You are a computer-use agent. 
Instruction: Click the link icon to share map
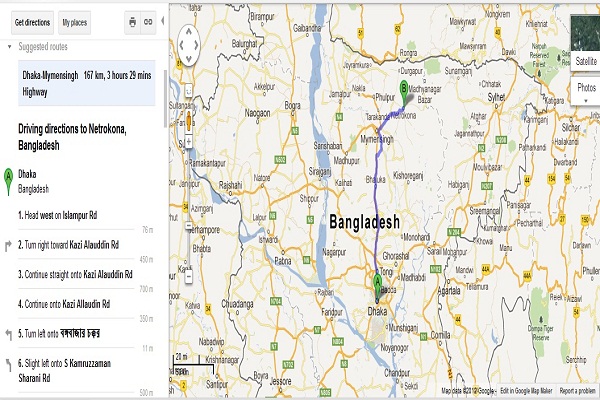coord(148,22)
